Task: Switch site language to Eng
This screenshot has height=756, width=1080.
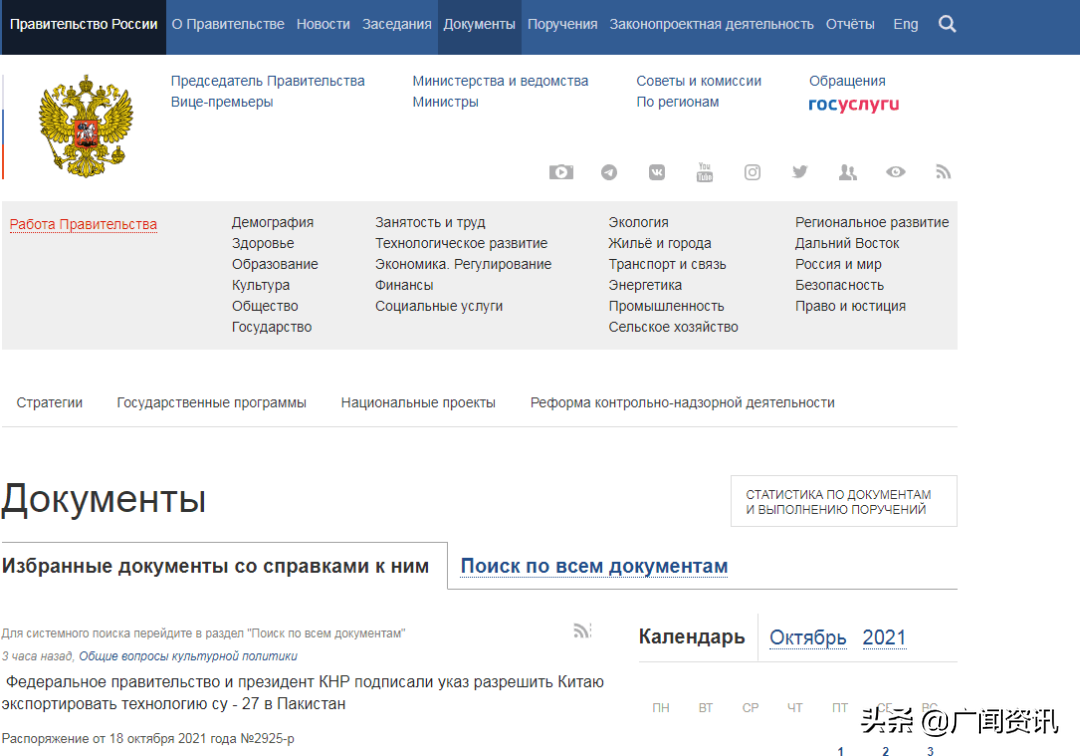Action: 905,24
